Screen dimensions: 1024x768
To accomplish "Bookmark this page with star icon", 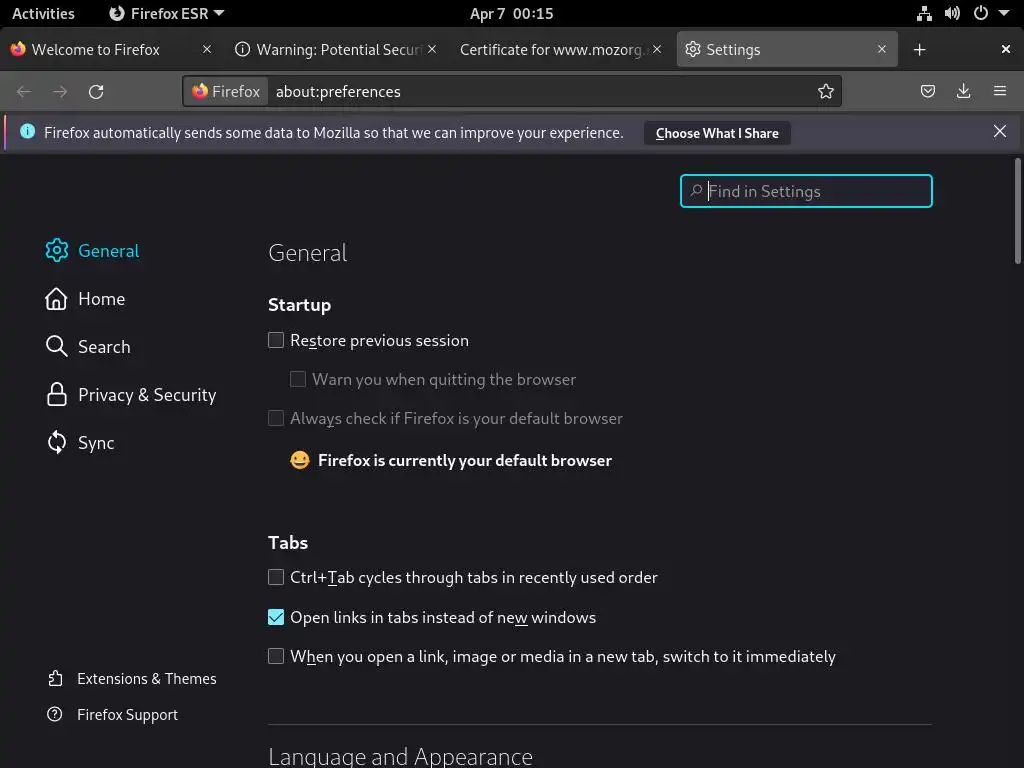I will 826,92.
